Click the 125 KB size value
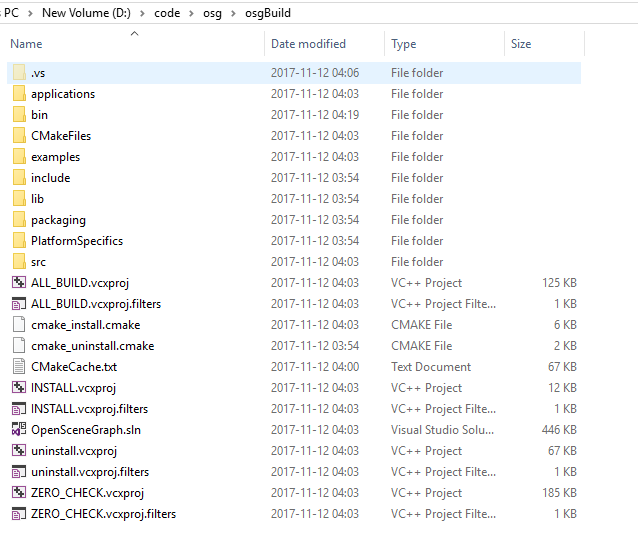This screenshot has width=638, height=545. pyautogui.click(x=559, y=282)
